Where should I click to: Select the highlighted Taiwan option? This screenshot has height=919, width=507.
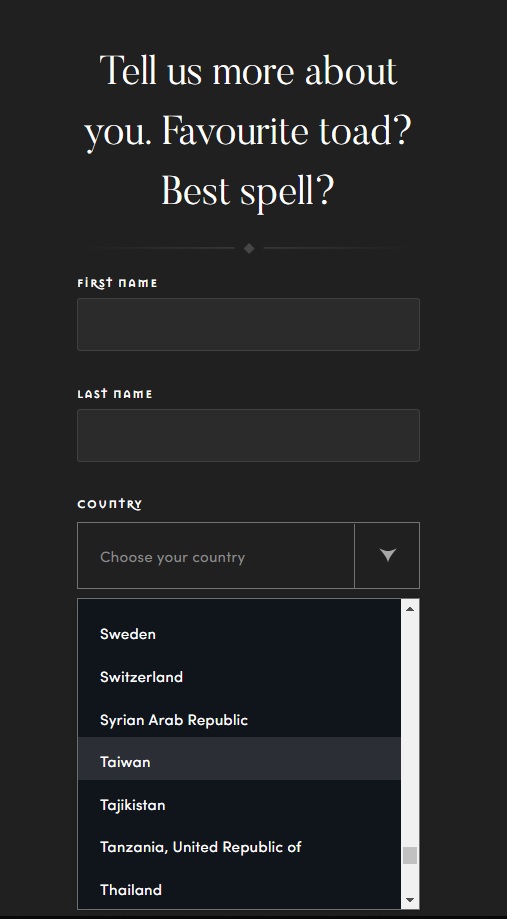click(x=239, y=758)
